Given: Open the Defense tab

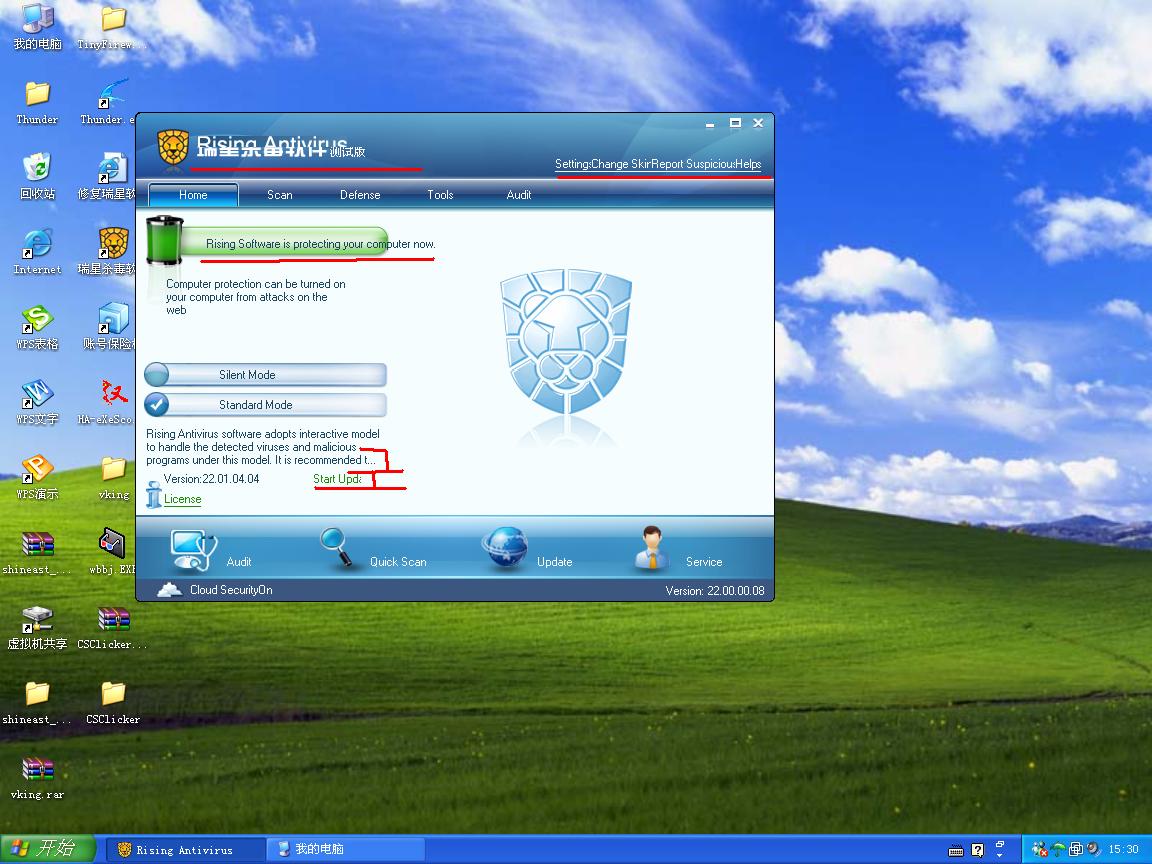Looking at the screenshot, I should click(x=360, y=195).
